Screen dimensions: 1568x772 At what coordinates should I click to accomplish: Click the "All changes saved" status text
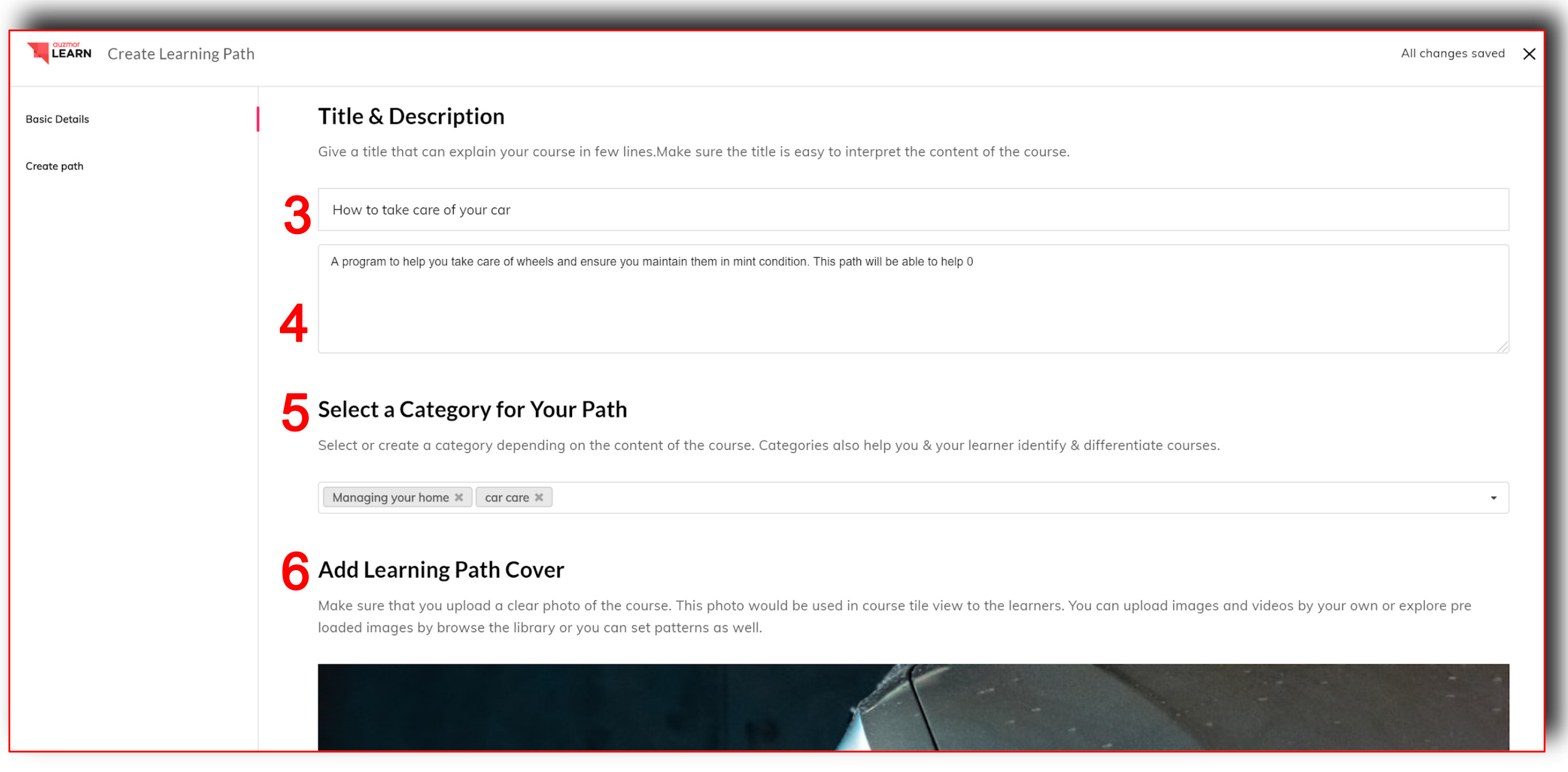point(1452,54)
